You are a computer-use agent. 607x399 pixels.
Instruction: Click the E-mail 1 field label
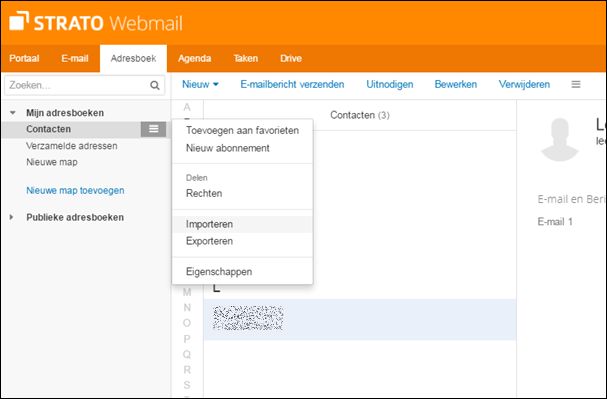coord(555,222)
